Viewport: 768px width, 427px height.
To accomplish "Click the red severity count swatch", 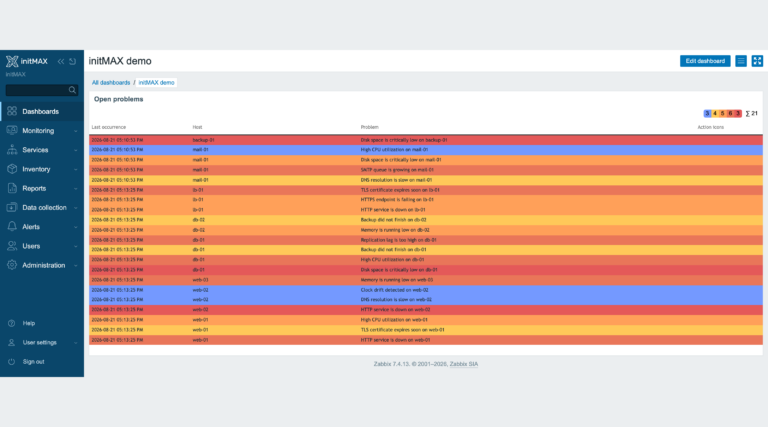I will point(738,113).
